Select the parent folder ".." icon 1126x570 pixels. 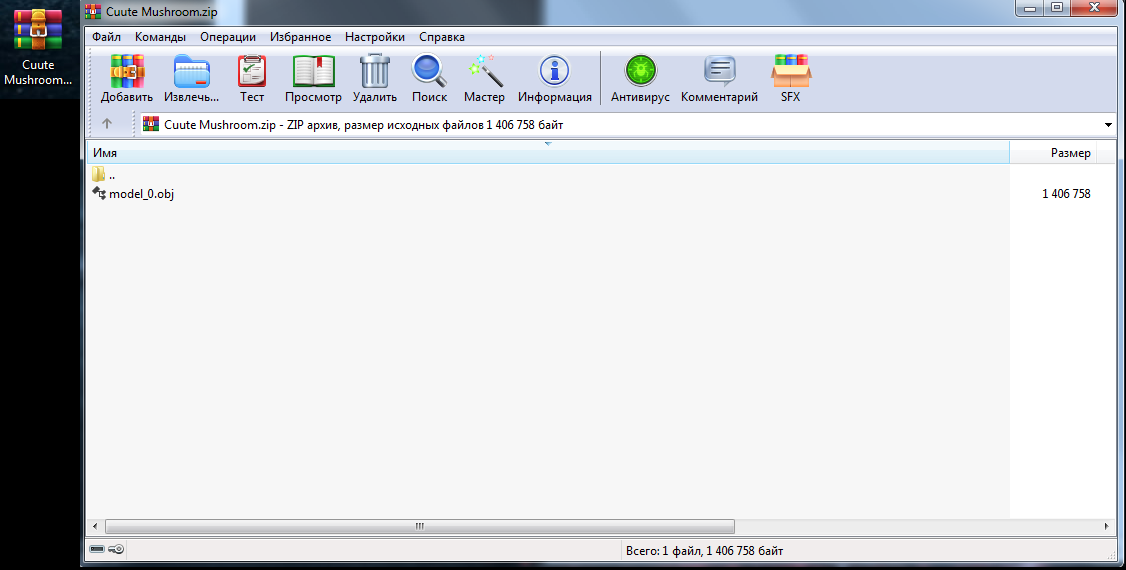coord(98,174)
